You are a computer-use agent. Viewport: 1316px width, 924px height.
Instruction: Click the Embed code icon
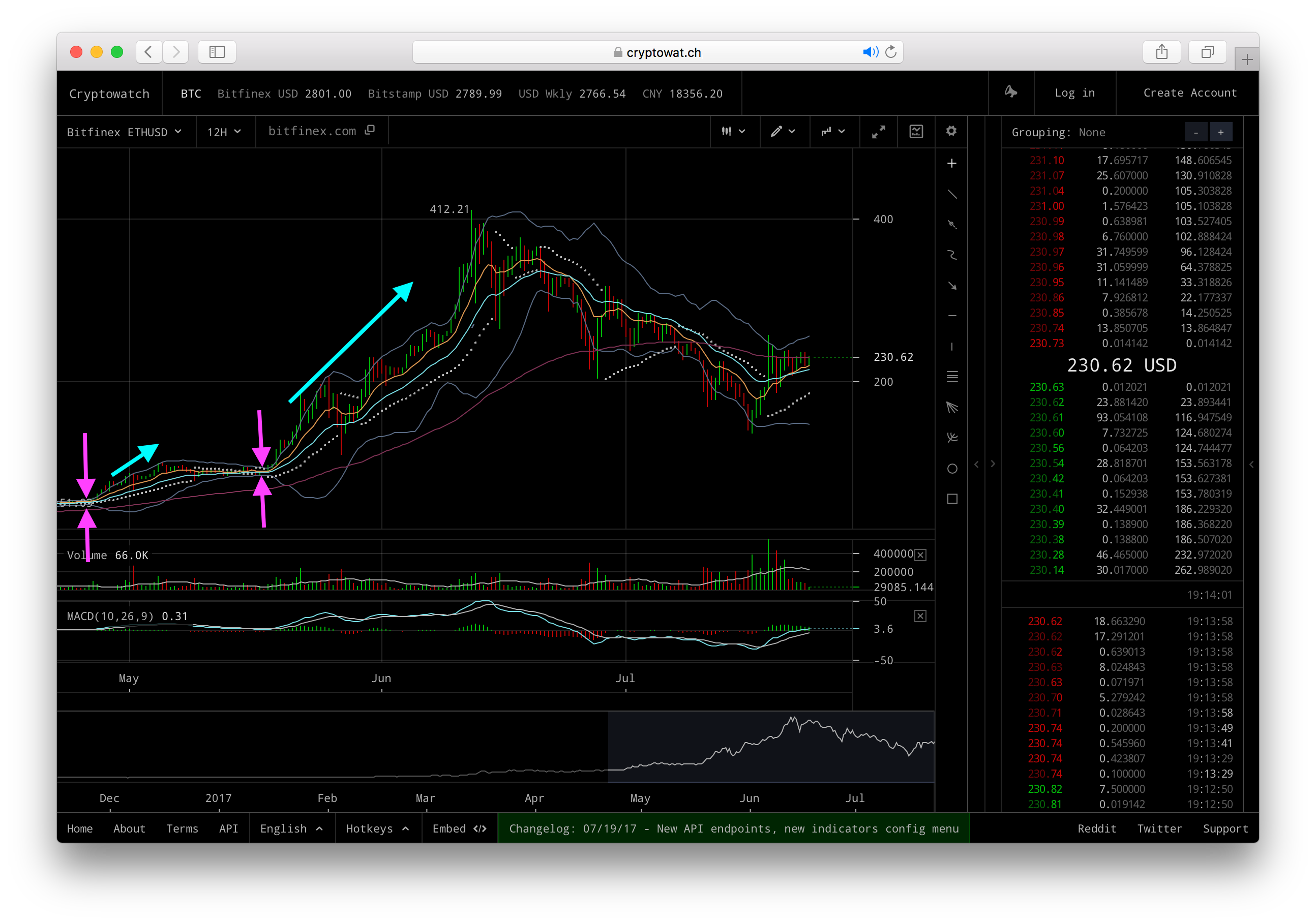tap(480, 829)
